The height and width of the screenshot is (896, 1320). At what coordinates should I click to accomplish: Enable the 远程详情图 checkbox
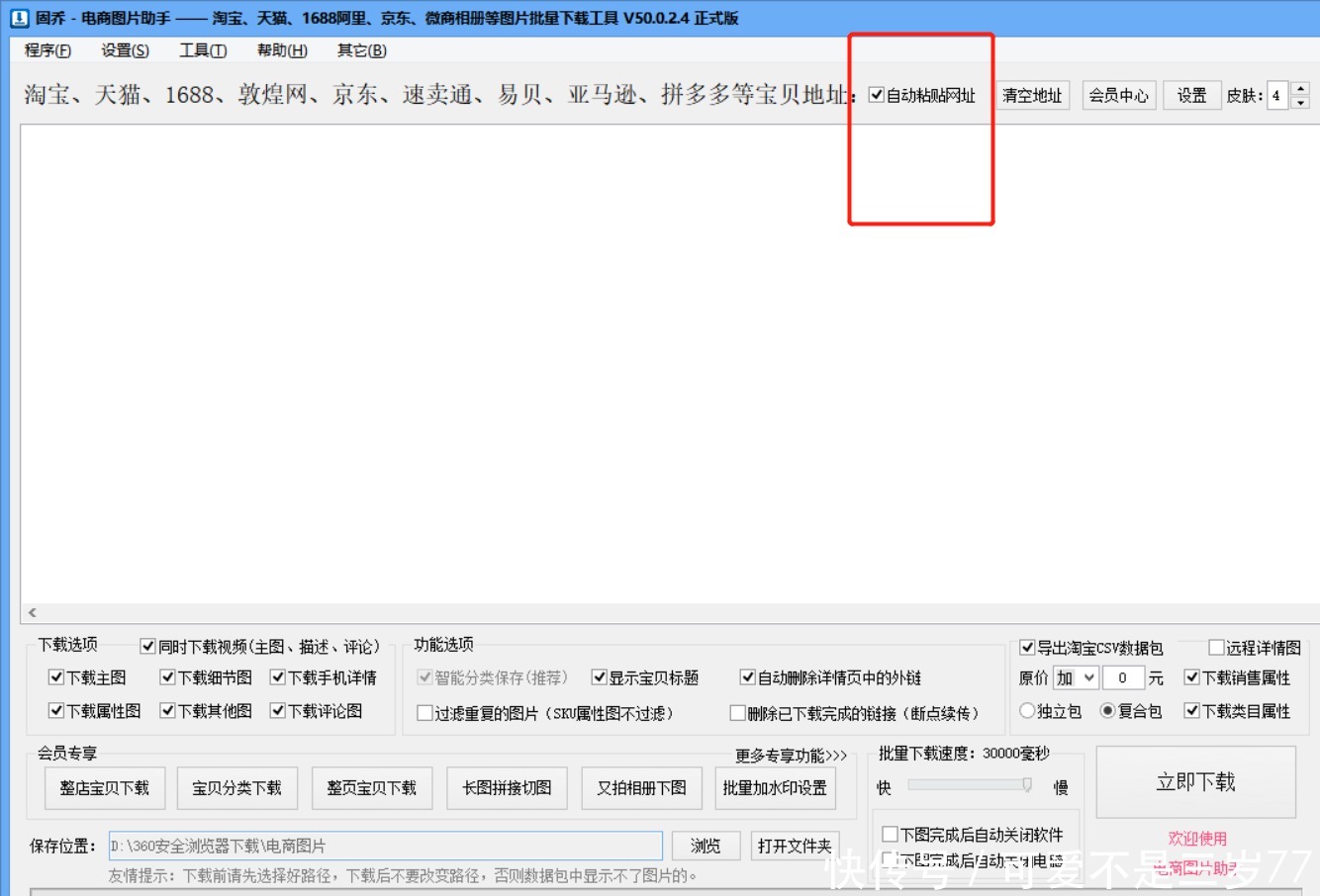(1216, 648)
